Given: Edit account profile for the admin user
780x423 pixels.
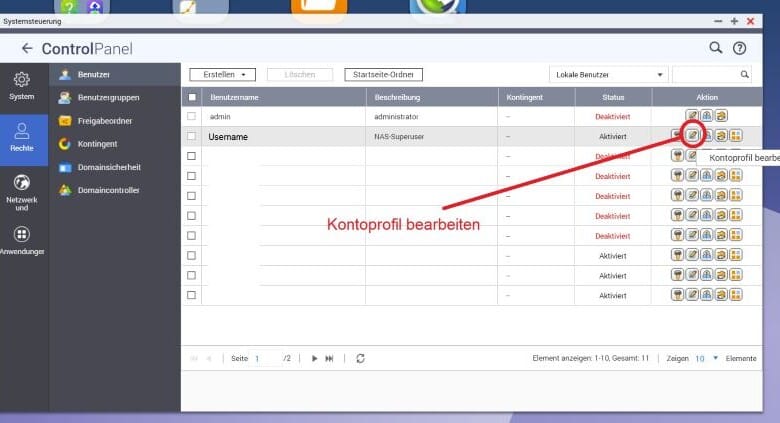Looking at the screenshot, I should tap(692, 117).
